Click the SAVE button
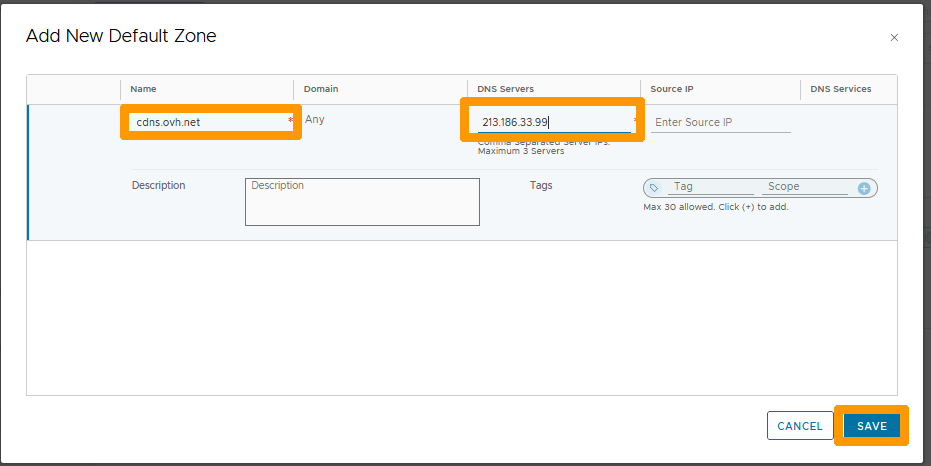Screen dimensions: 931x466 pos(872,426)
